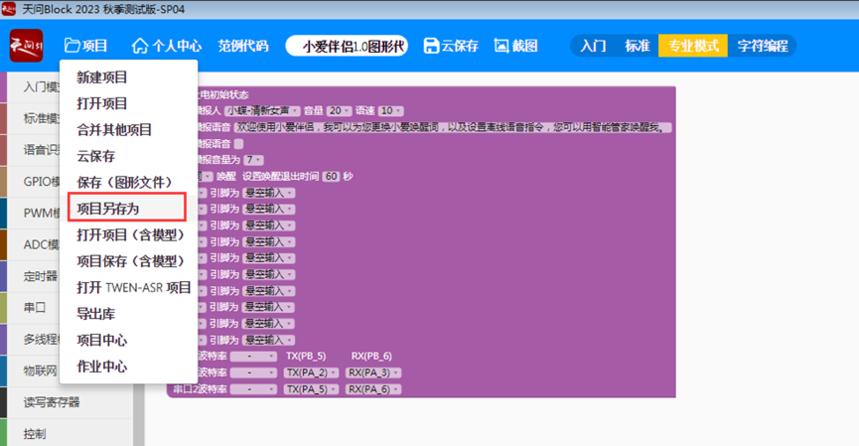Choose 项目另存为 from the menu
This screenshot has width=859, height=446.
pos(108,209)
